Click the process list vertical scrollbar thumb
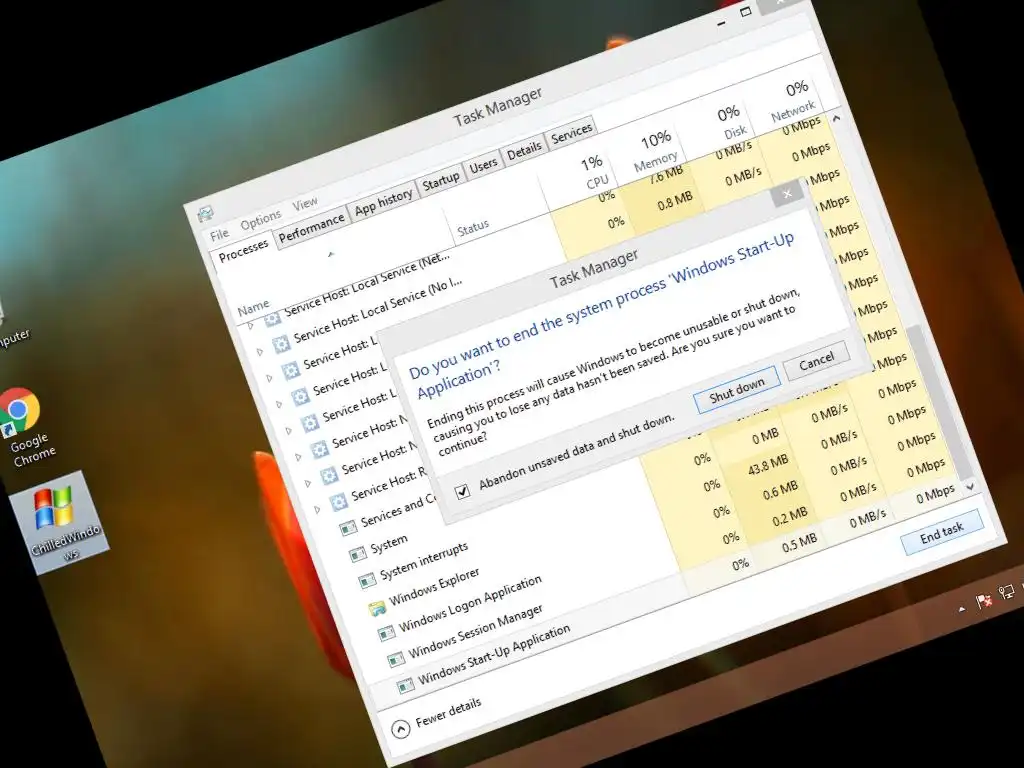Screen dimensions: 1024x768 [x=940, y=402]
